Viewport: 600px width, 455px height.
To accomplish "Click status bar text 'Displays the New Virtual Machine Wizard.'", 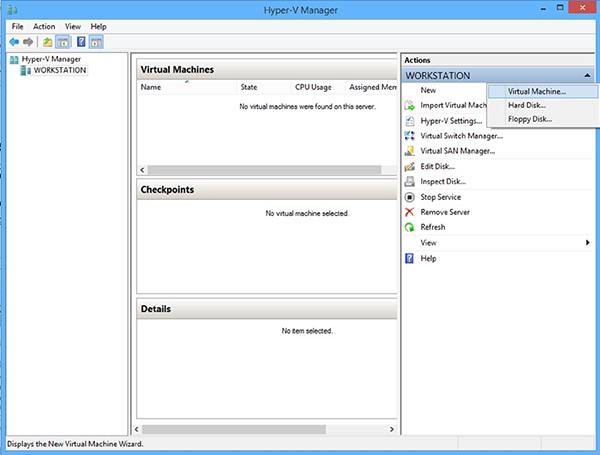I will point(75,444).
